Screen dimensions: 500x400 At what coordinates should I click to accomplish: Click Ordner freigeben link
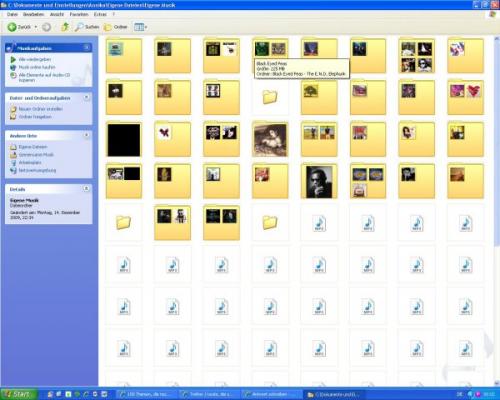point(35,117)
